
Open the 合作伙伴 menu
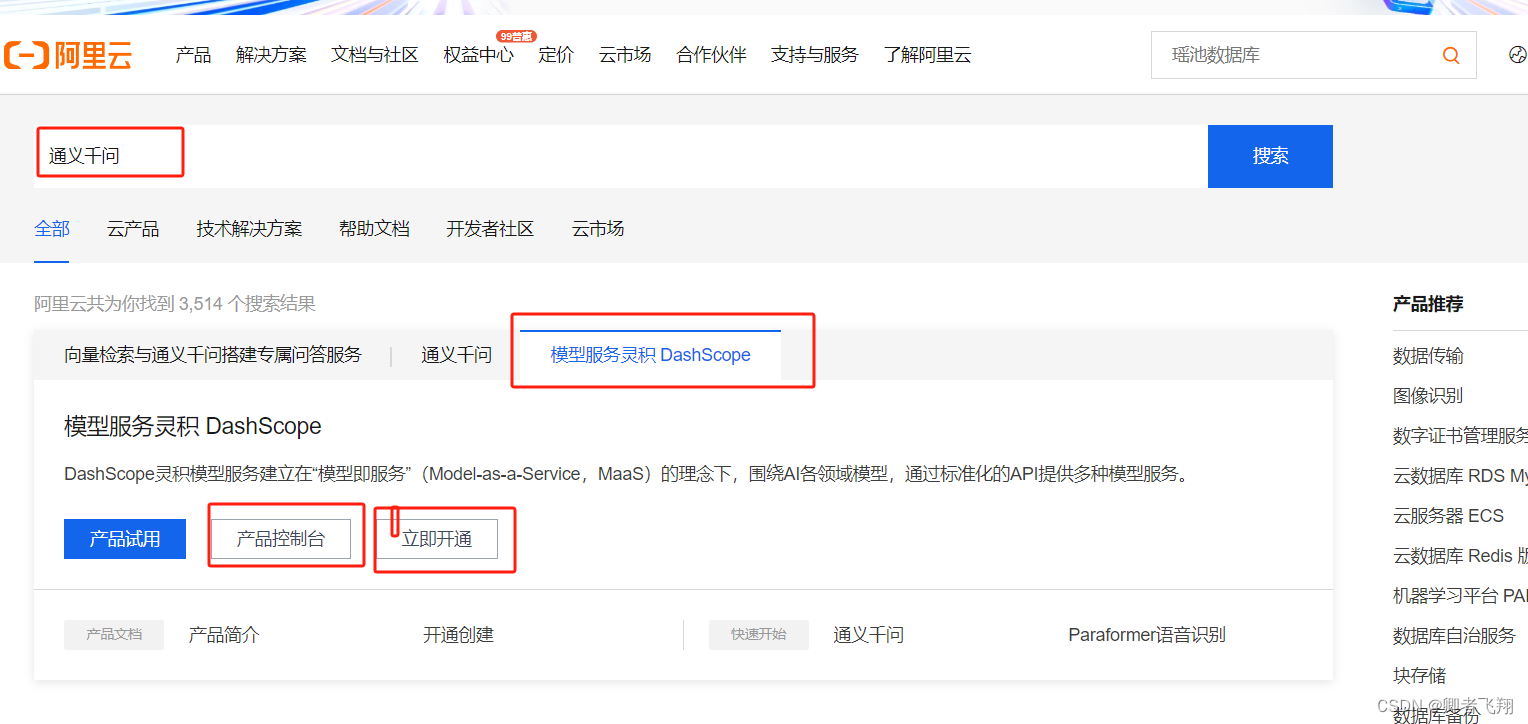click(711, 55)
